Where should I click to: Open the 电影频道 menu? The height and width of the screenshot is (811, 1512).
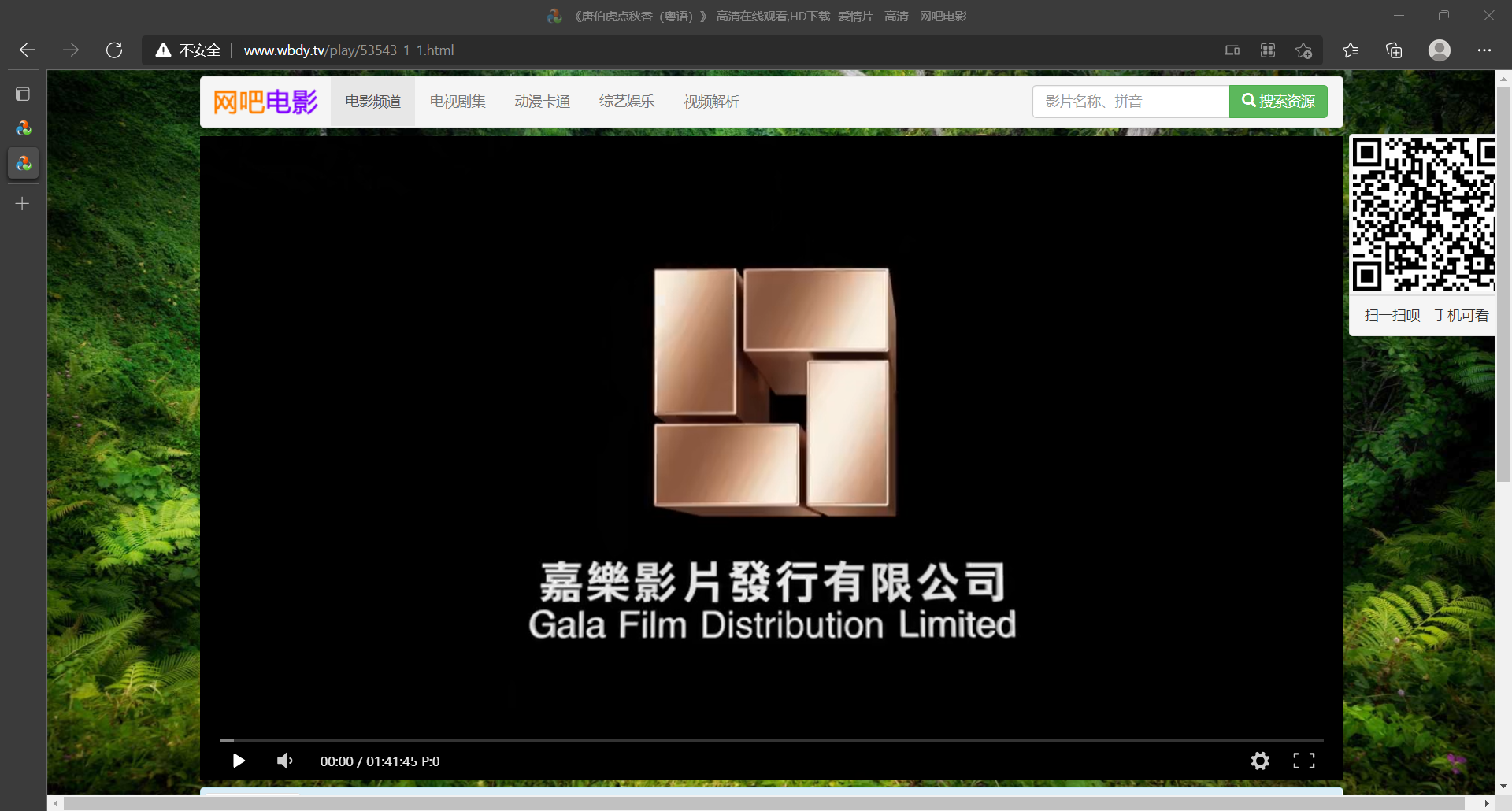372,102
